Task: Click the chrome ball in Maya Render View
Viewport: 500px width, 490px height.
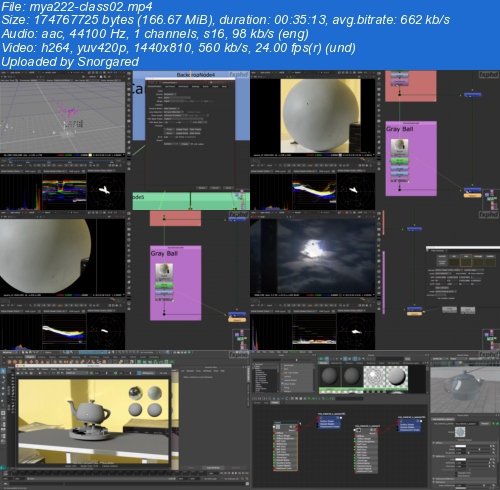Action: (x=135, y=393)
